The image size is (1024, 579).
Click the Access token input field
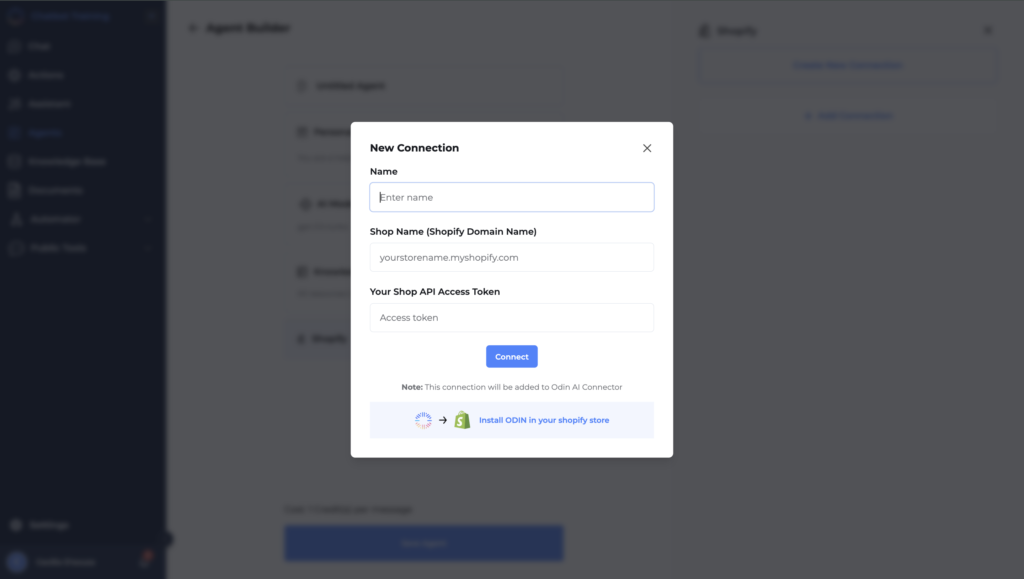[511, 317]
